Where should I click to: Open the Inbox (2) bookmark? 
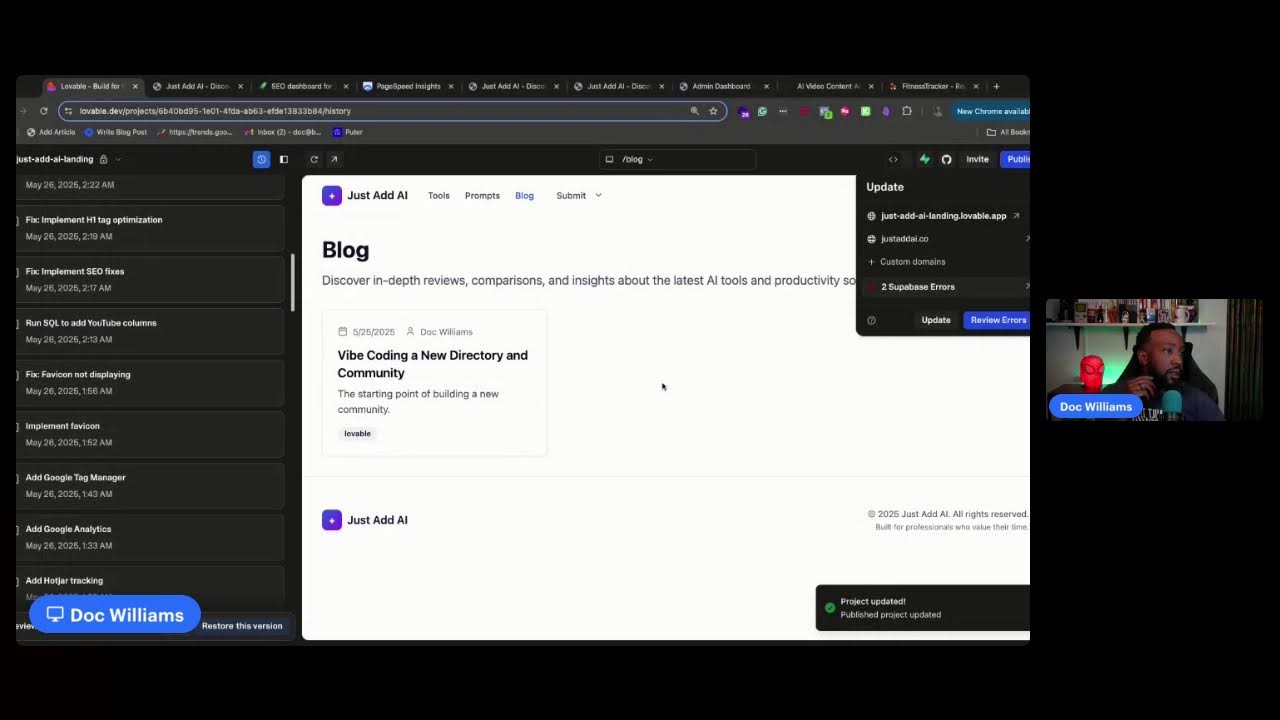pyautogui.click(x=284, y=132)
